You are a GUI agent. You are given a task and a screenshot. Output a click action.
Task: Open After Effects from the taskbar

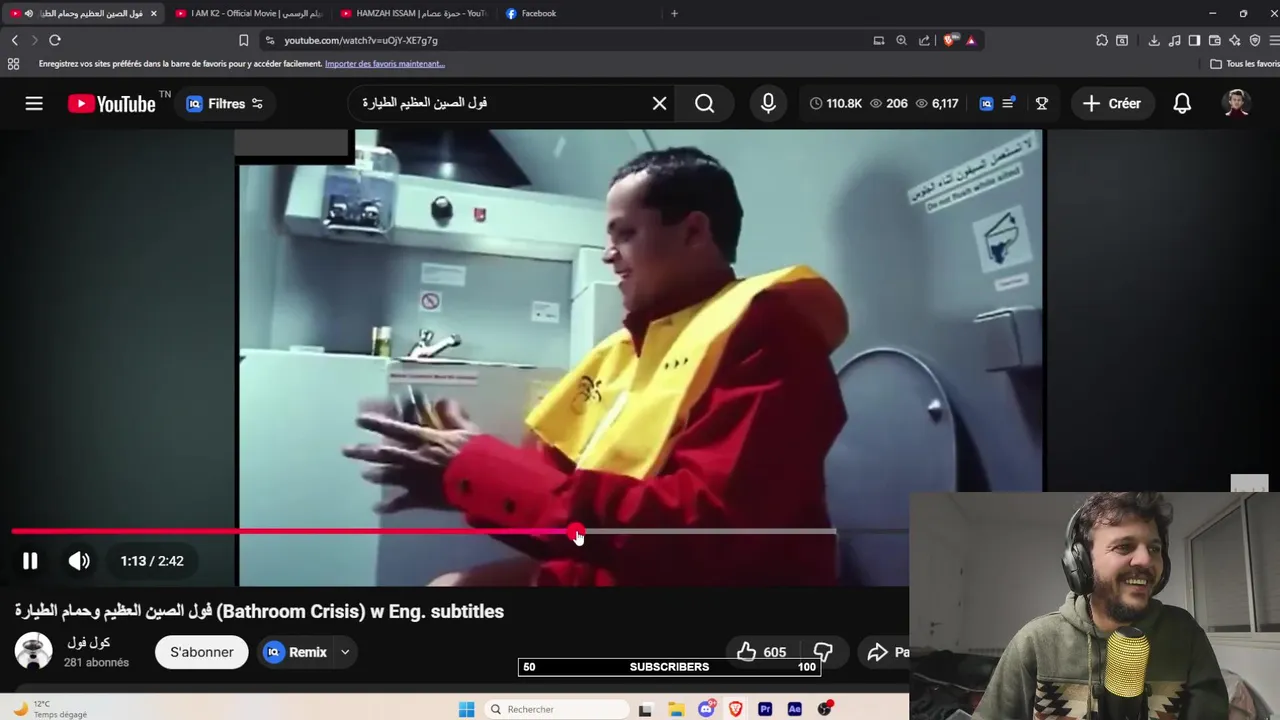coord(795,709)
